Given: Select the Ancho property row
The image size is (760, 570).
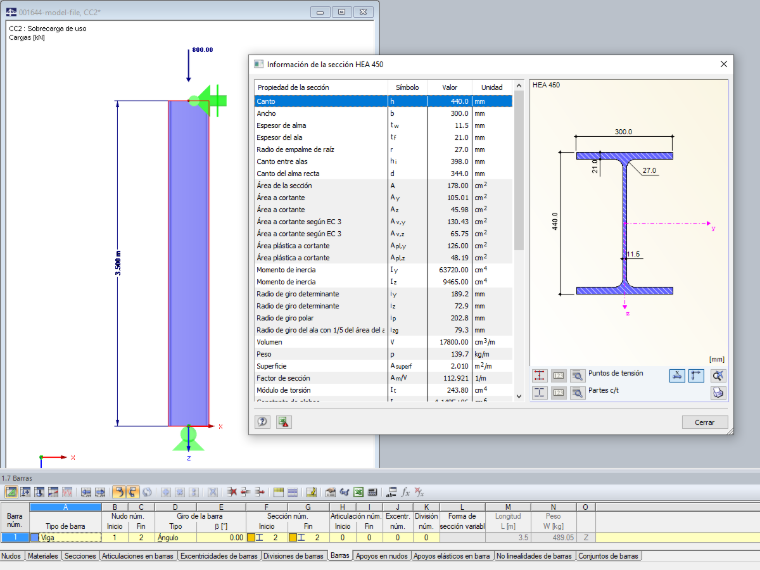Looking at the screenshot, I should point(383,113).
